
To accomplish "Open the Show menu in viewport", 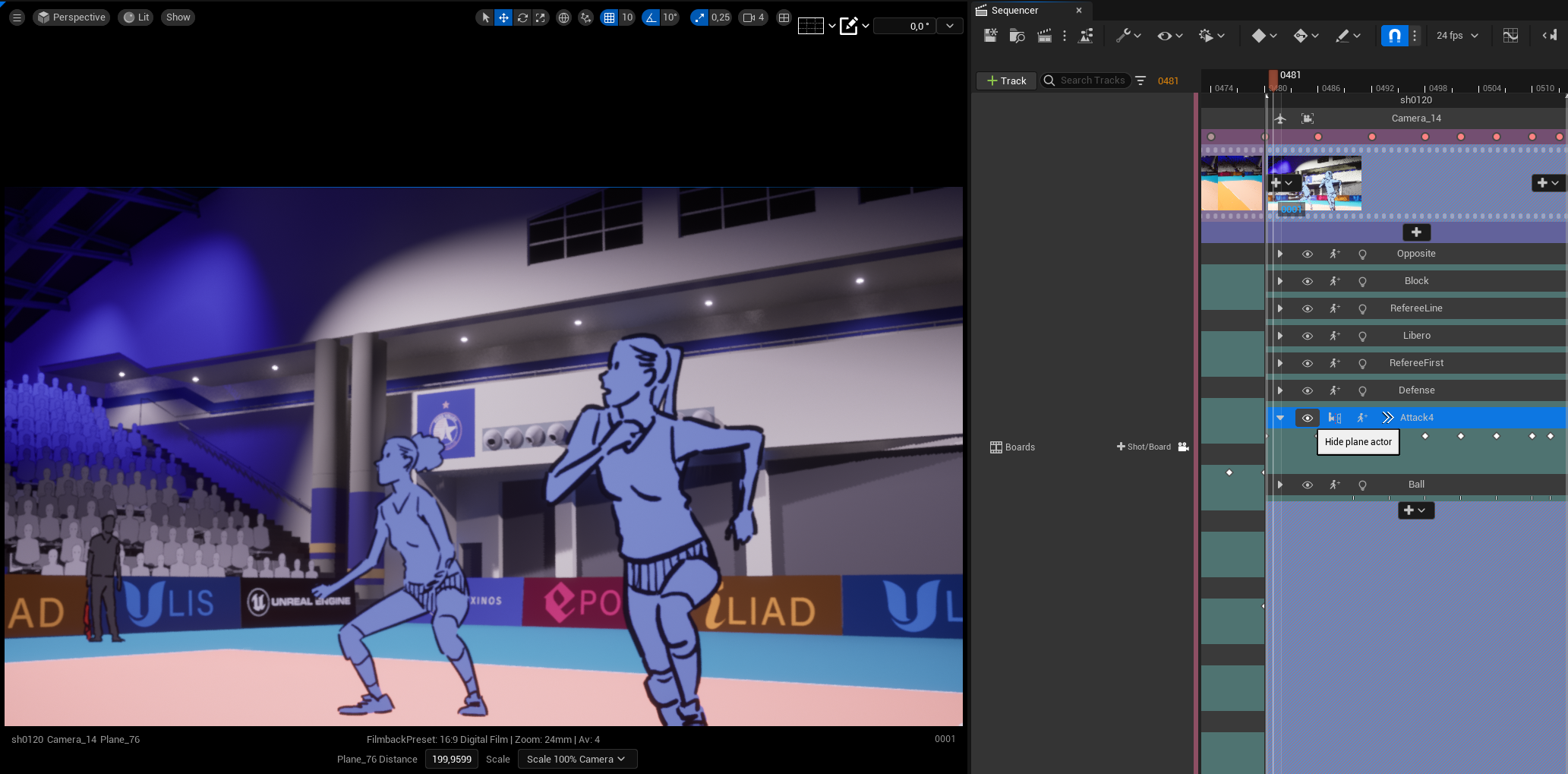I will click(x=178, y=17).
